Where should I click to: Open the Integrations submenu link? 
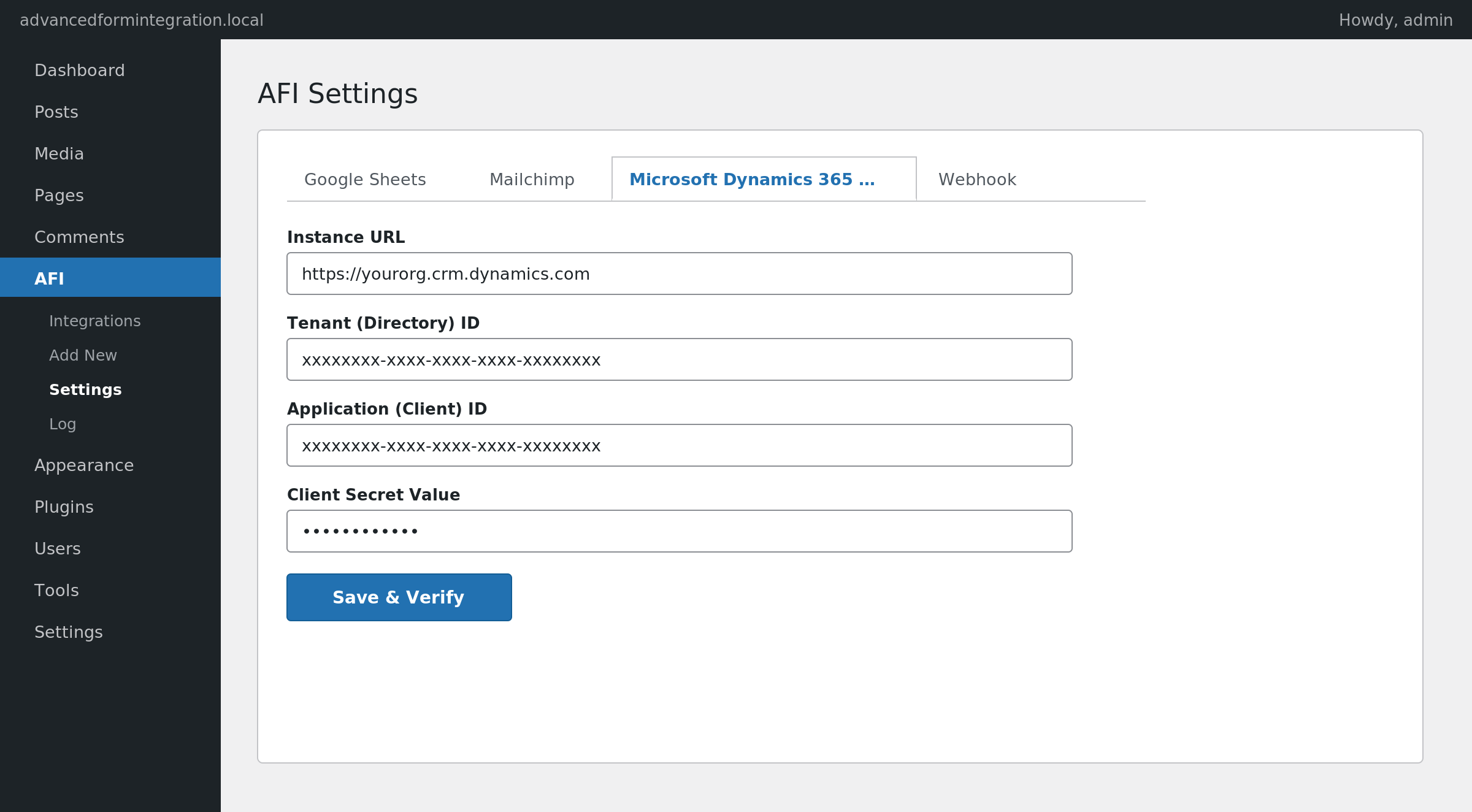(95, 321)
